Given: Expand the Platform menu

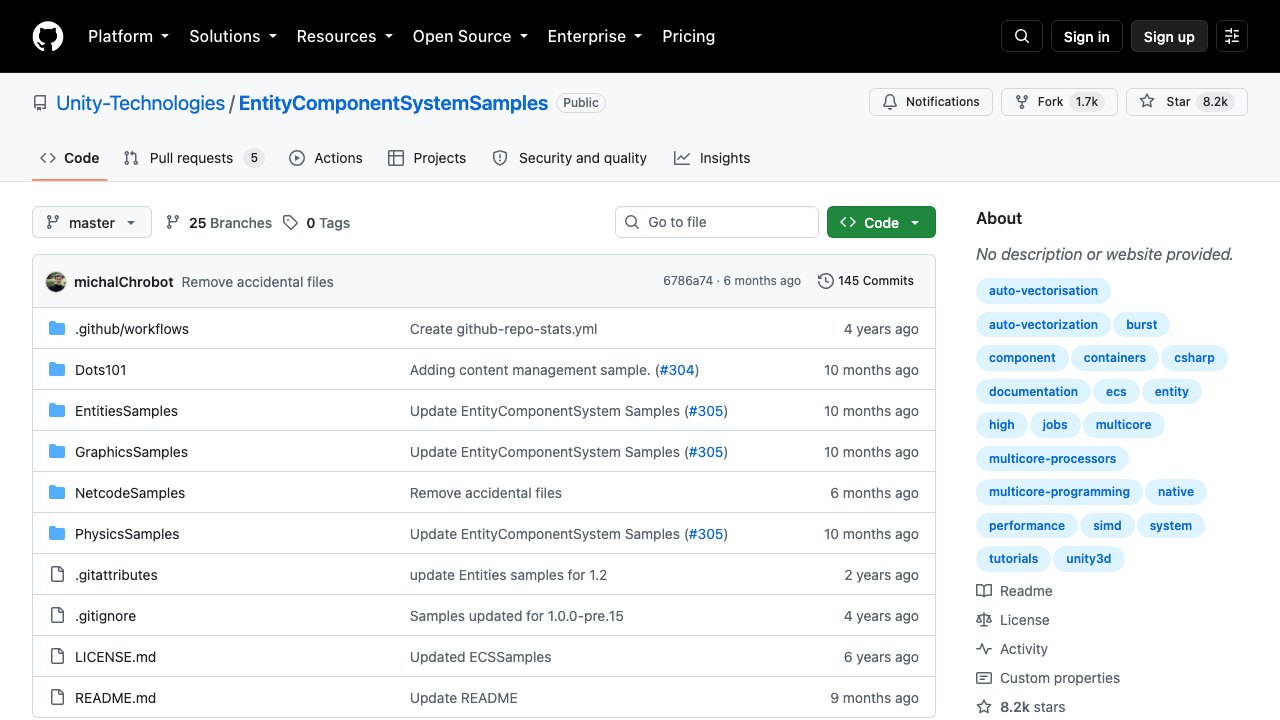Looking at the screenshot, I should pos(128,36).
